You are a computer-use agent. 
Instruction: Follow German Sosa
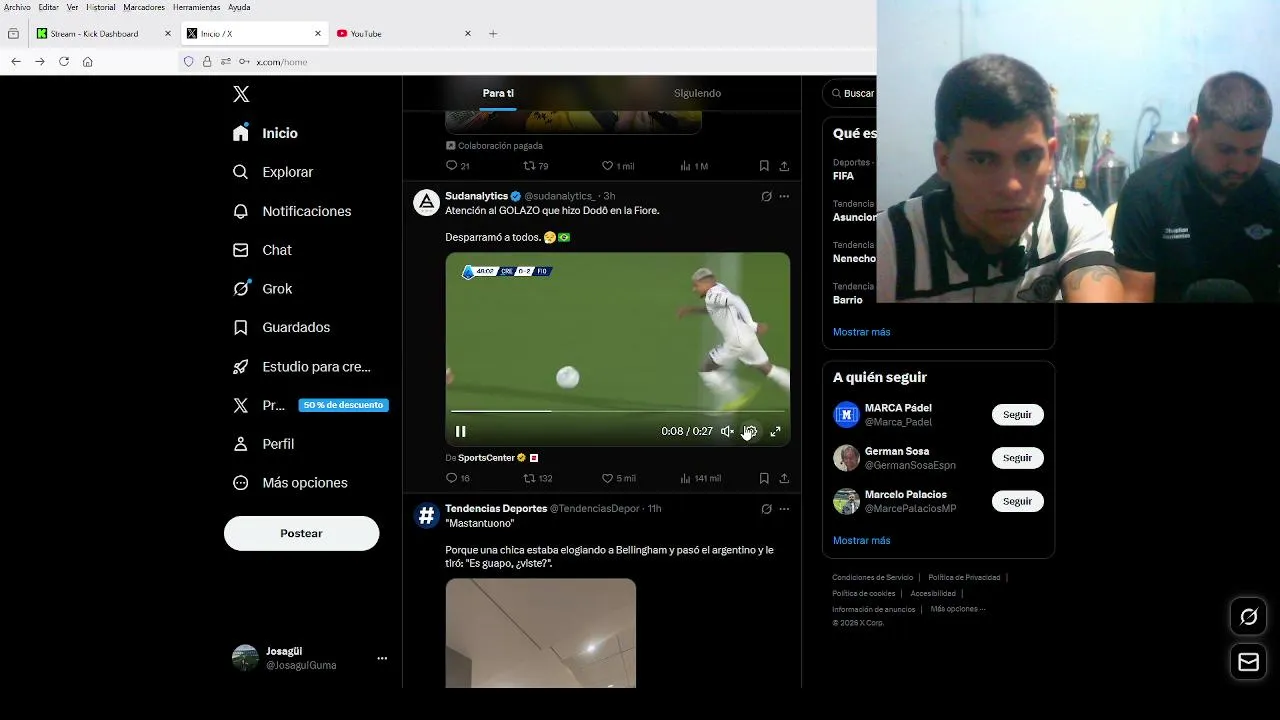pos(1017,458)
